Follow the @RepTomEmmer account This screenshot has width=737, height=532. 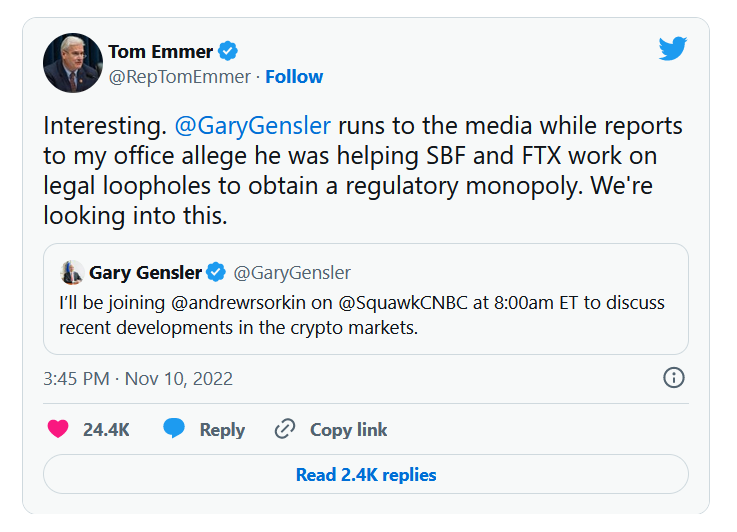(x=294, y=77)
